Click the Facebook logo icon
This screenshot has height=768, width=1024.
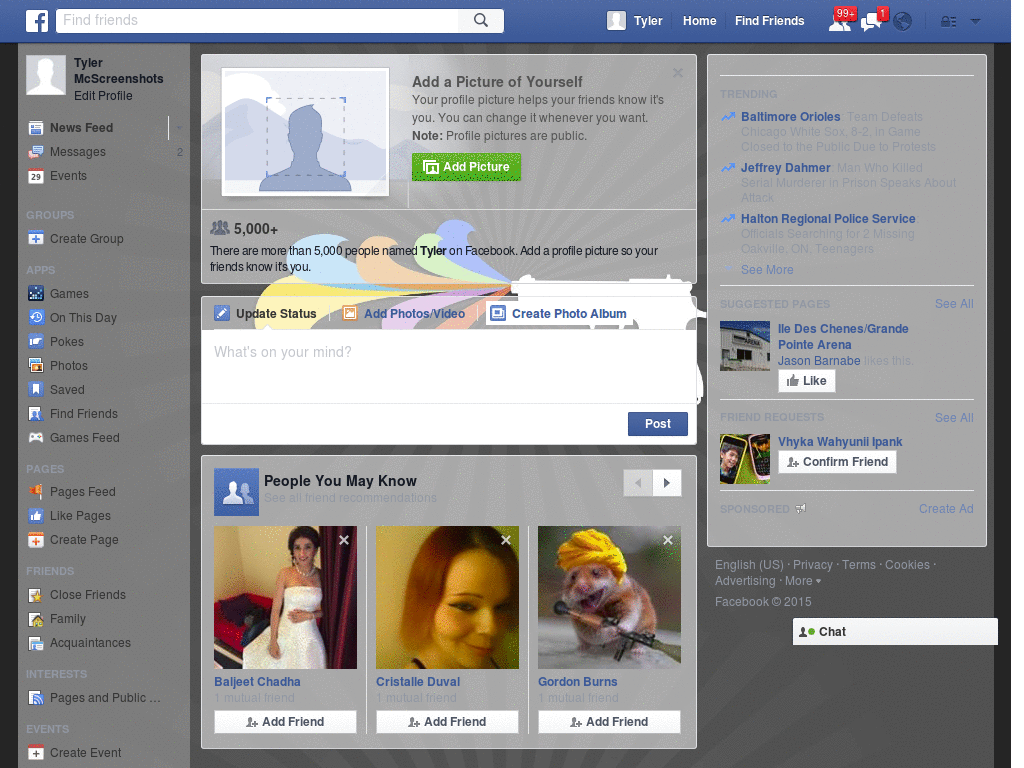point(37,21)
